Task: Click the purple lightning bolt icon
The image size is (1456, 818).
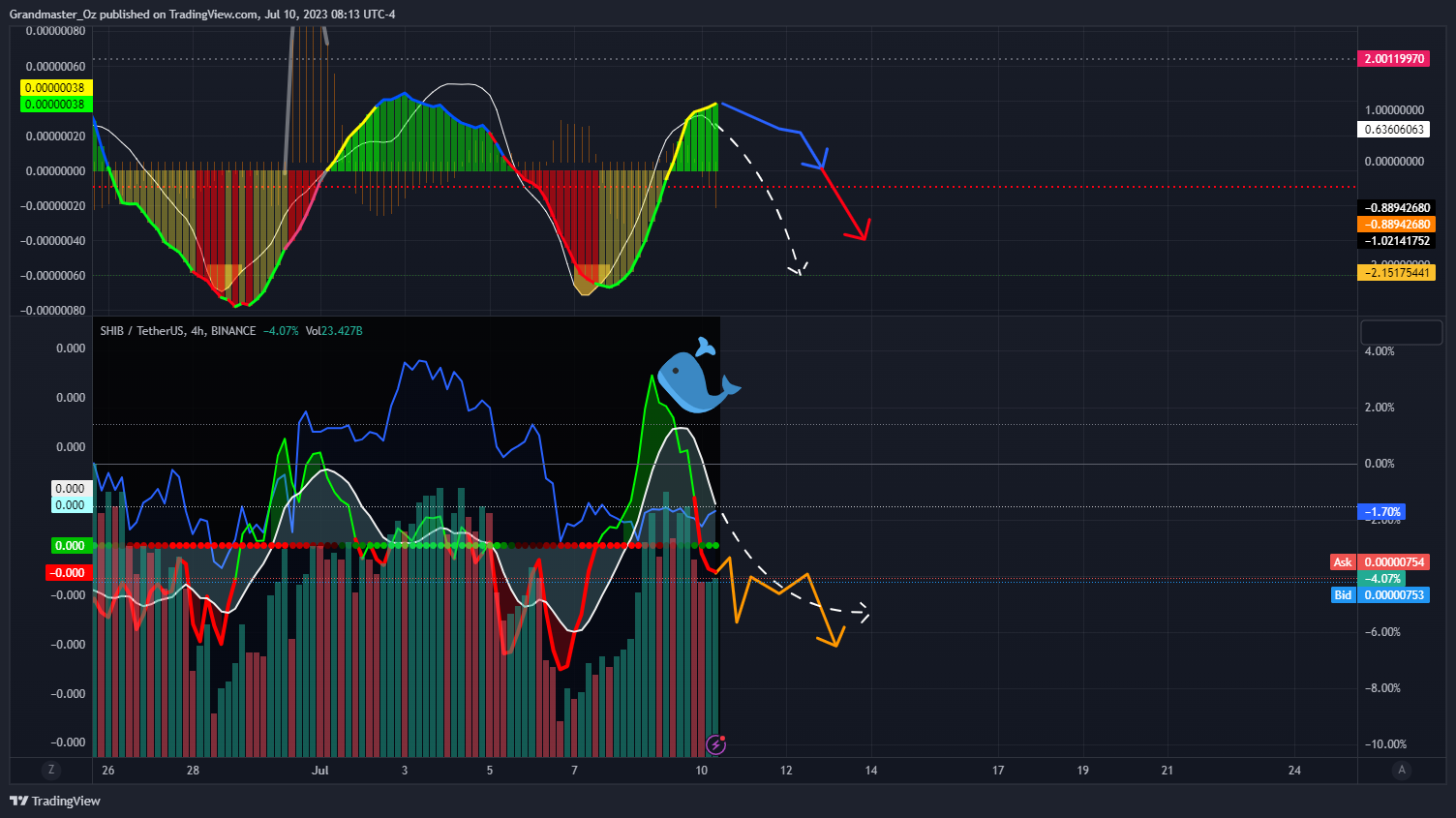Action: 716,744
